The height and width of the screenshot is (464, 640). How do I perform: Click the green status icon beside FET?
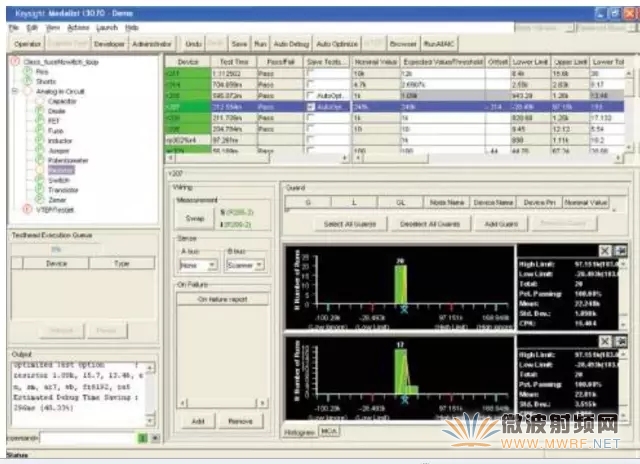coord(40,120)
